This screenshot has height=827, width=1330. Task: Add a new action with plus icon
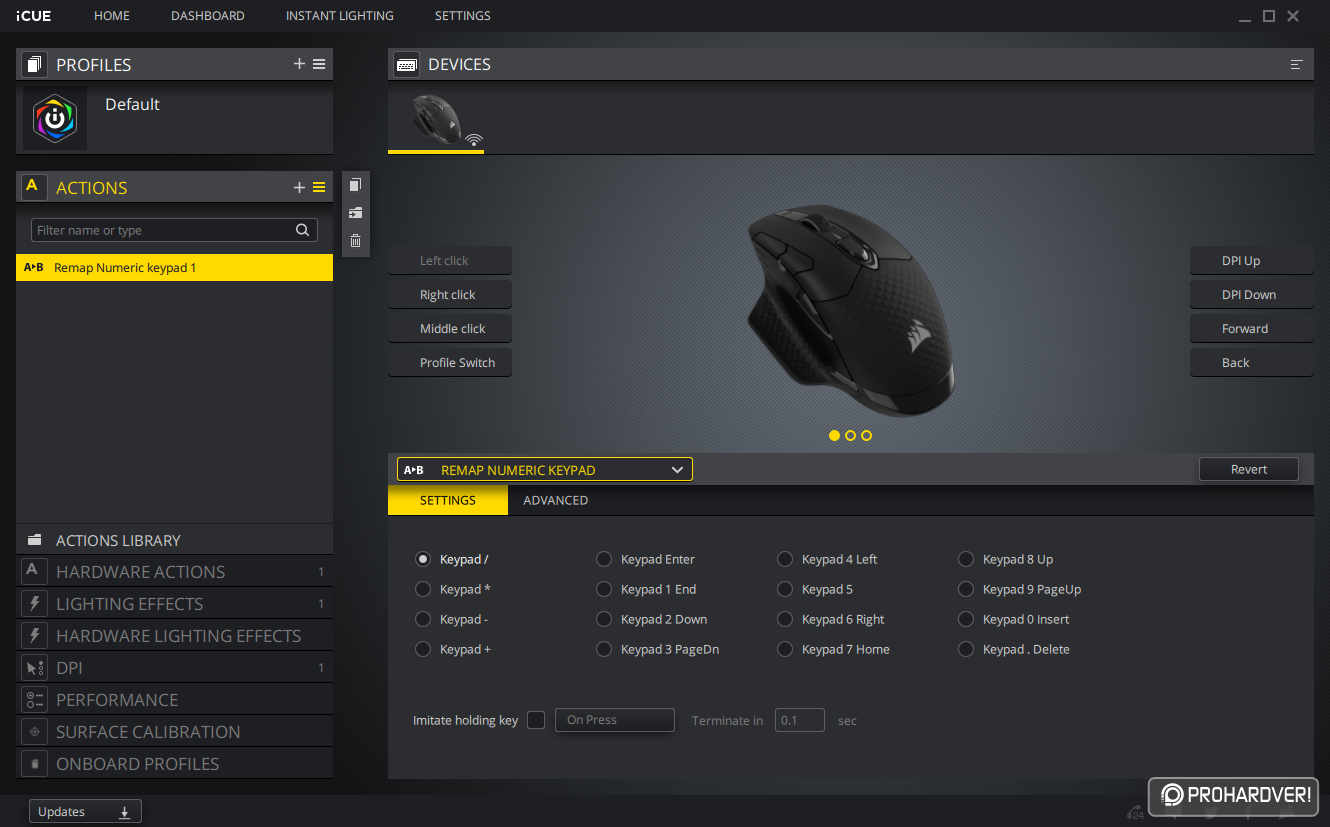[299, 187]
